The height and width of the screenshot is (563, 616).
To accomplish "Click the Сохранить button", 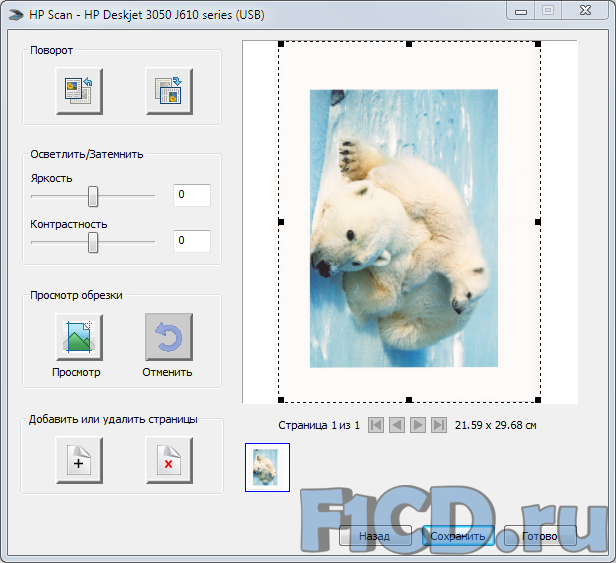I will click(458, 535).
